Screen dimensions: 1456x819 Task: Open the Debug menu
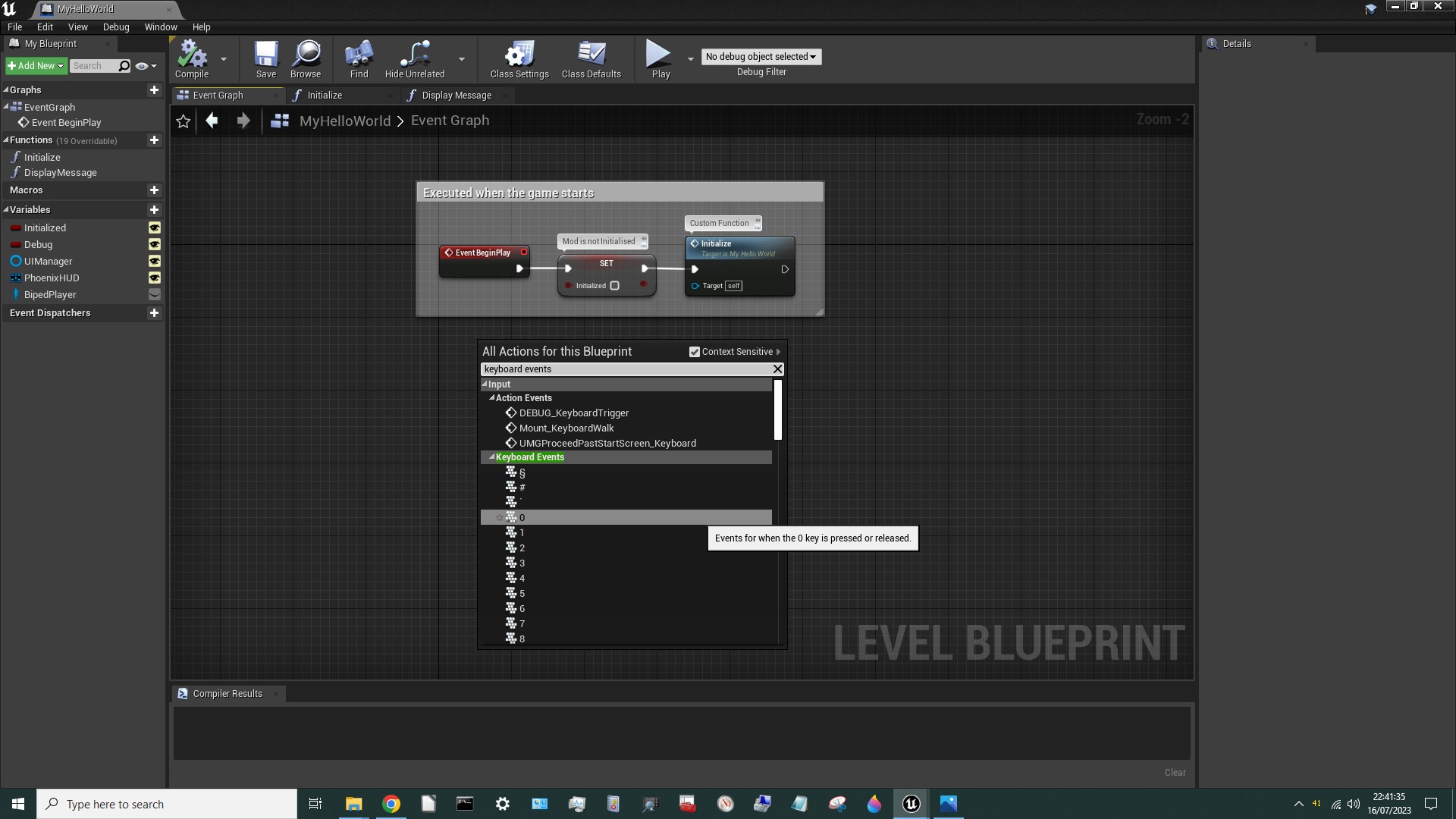pyautogui.click(x=116, y=27)
